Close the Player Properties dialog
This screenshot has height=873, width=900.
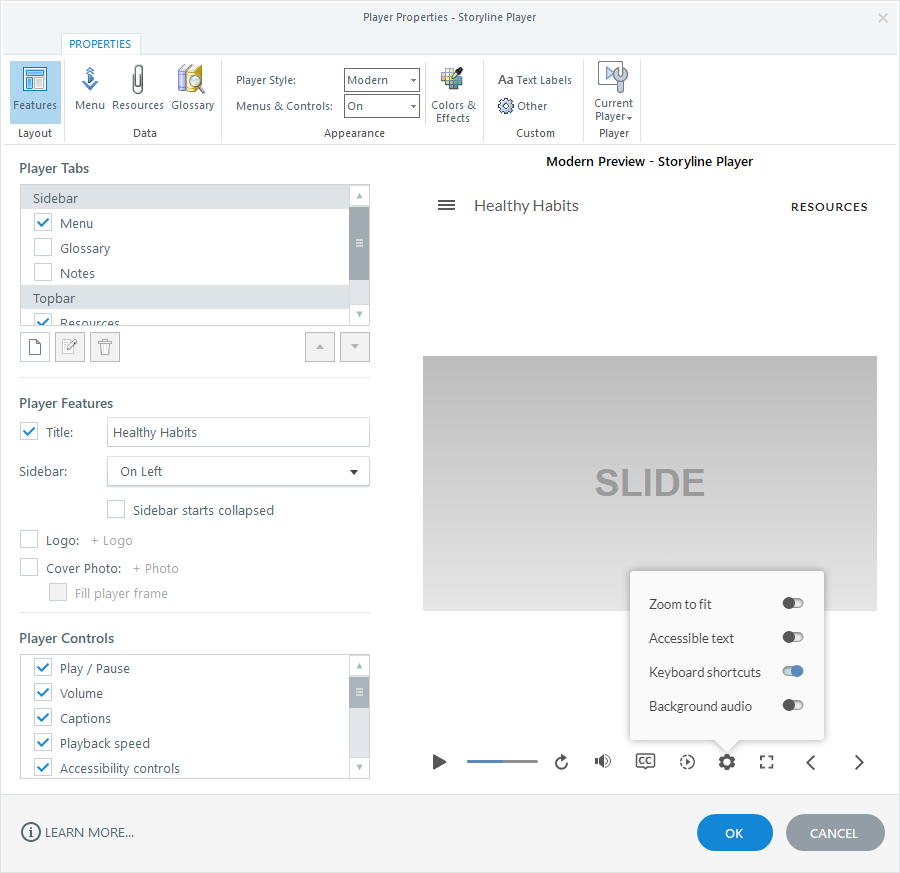(883, 18)
